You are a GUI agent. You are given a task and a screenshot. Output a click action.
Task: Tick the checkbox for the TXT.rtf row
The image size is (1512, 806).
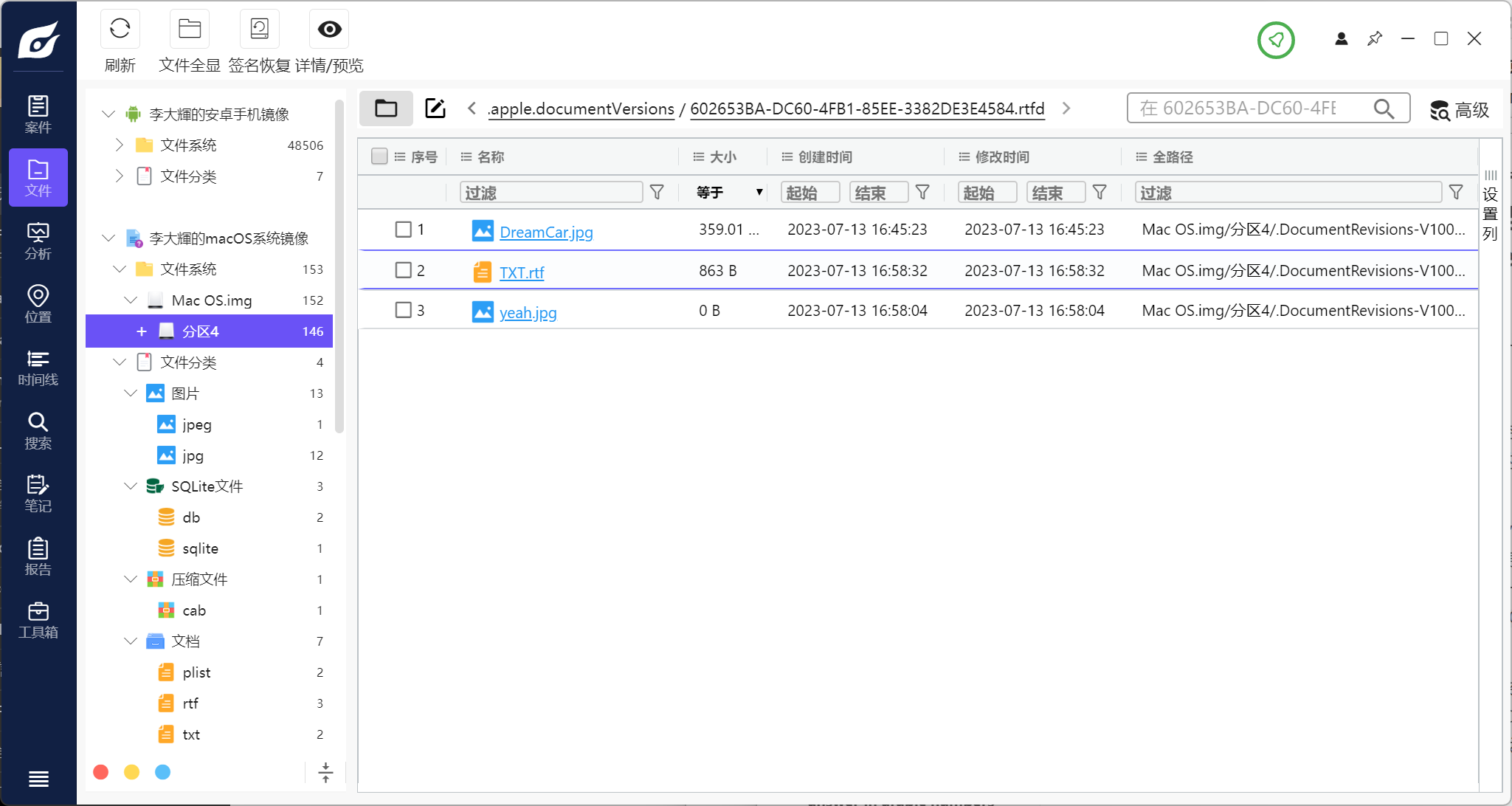(403, 270)
